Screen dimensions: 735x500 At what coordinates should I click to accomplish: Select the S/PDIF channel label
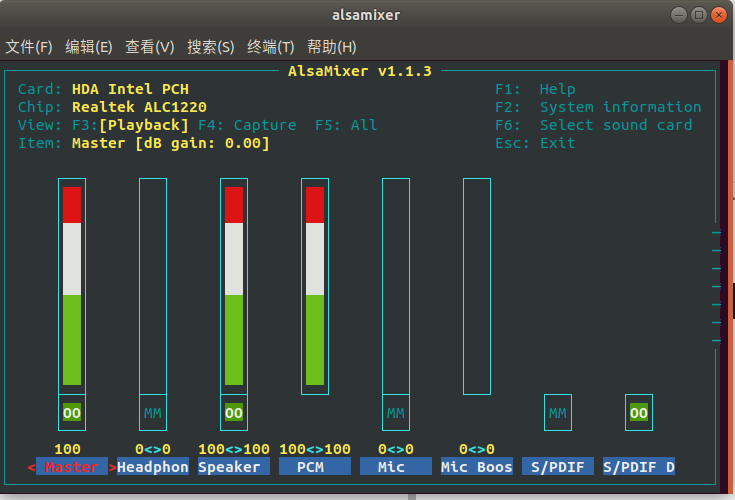coord(558,467)
